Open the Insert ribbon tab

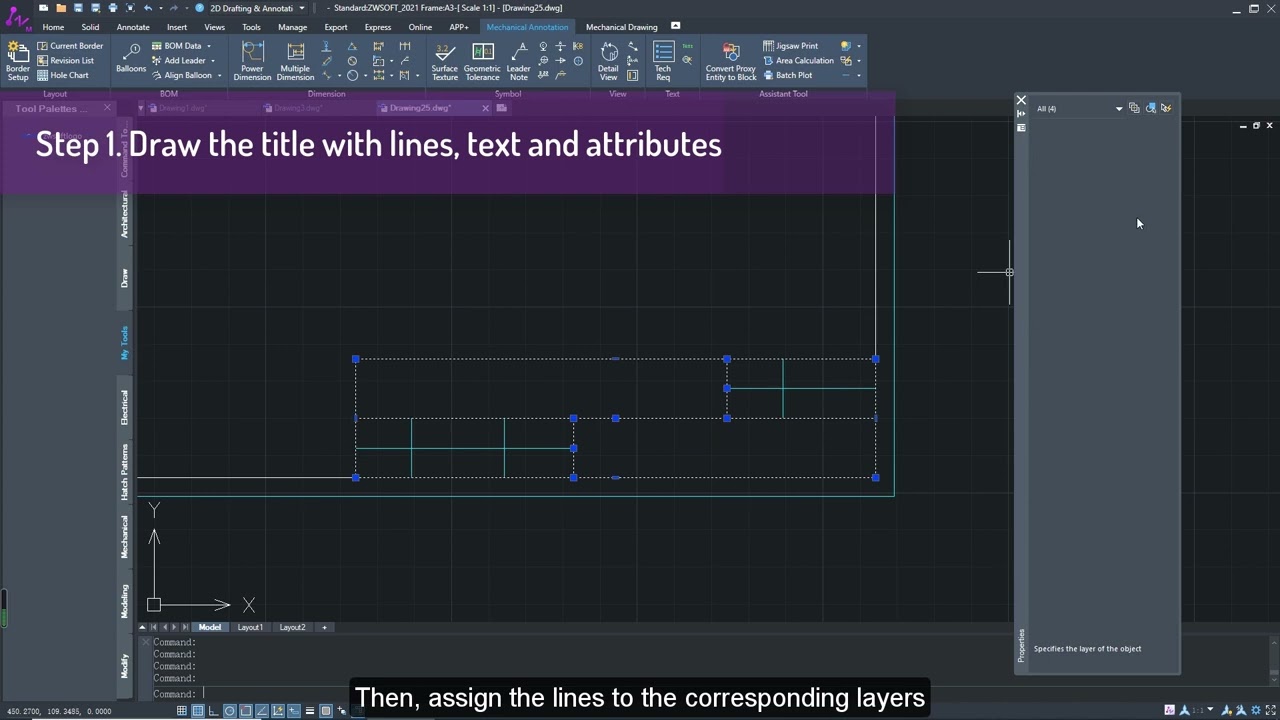177,27
